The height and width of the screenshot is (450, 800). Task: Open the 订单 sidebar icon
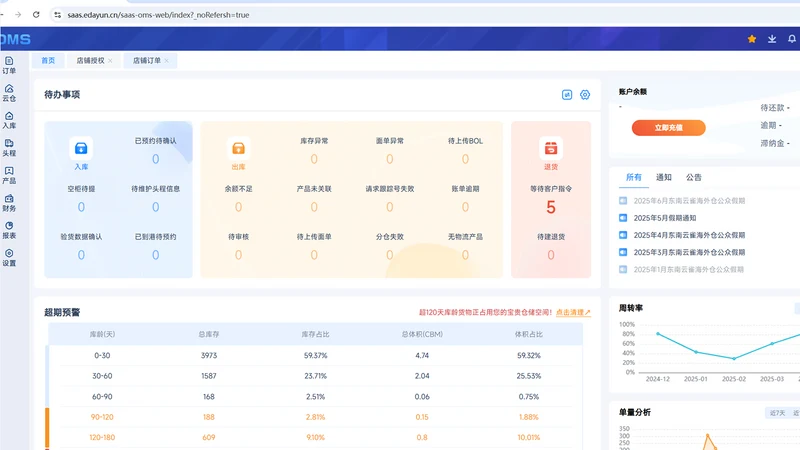[9, 65]
